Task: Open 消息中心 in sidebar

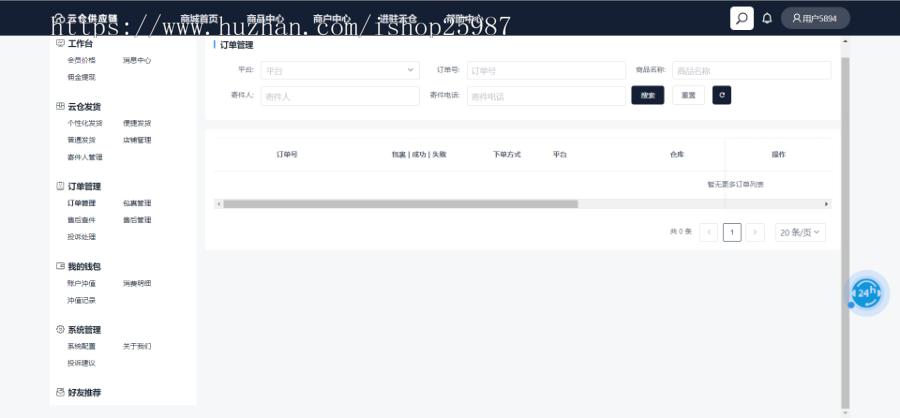Action: click(x=137, y=60)
